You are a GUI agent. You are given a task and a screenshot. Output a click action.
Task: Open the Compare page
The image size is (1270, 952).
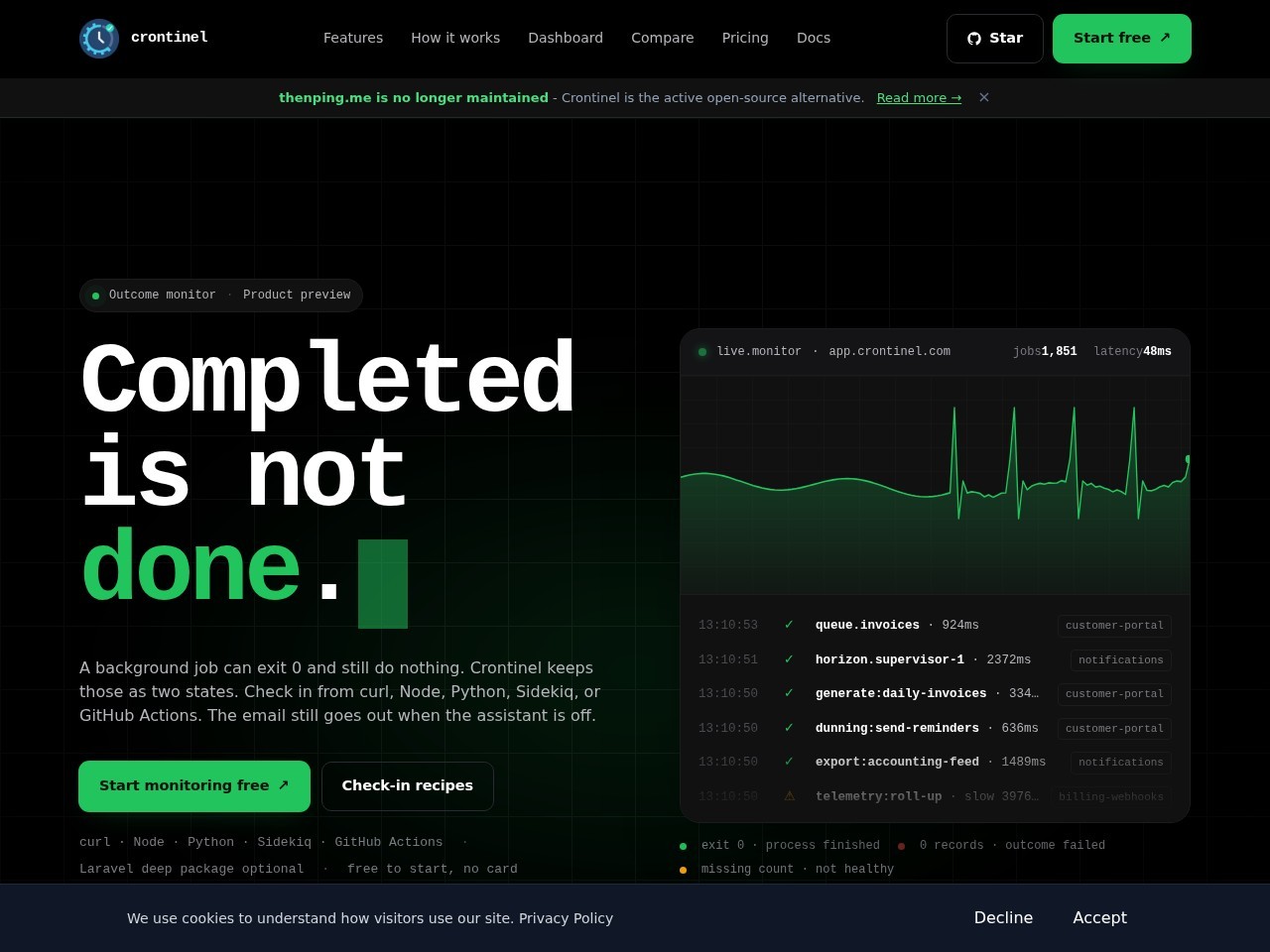pos(663,38)
